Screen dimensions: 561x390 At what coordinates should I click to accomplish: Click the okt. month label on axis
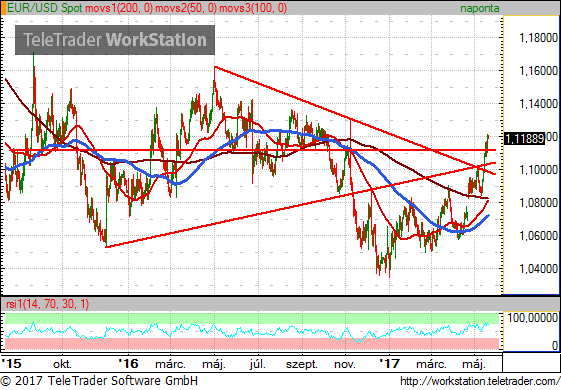[x=62, y=364]
